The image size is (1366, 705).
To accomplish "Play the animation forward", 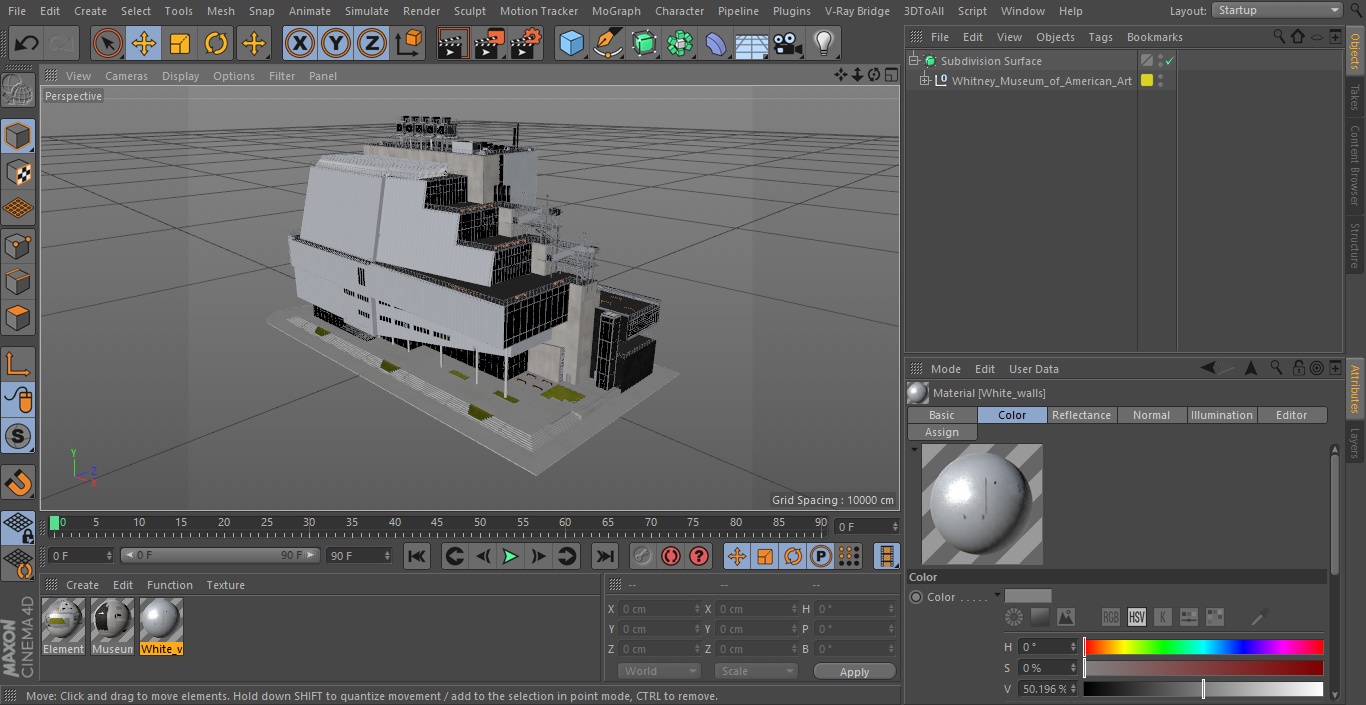I will point(510,556).
